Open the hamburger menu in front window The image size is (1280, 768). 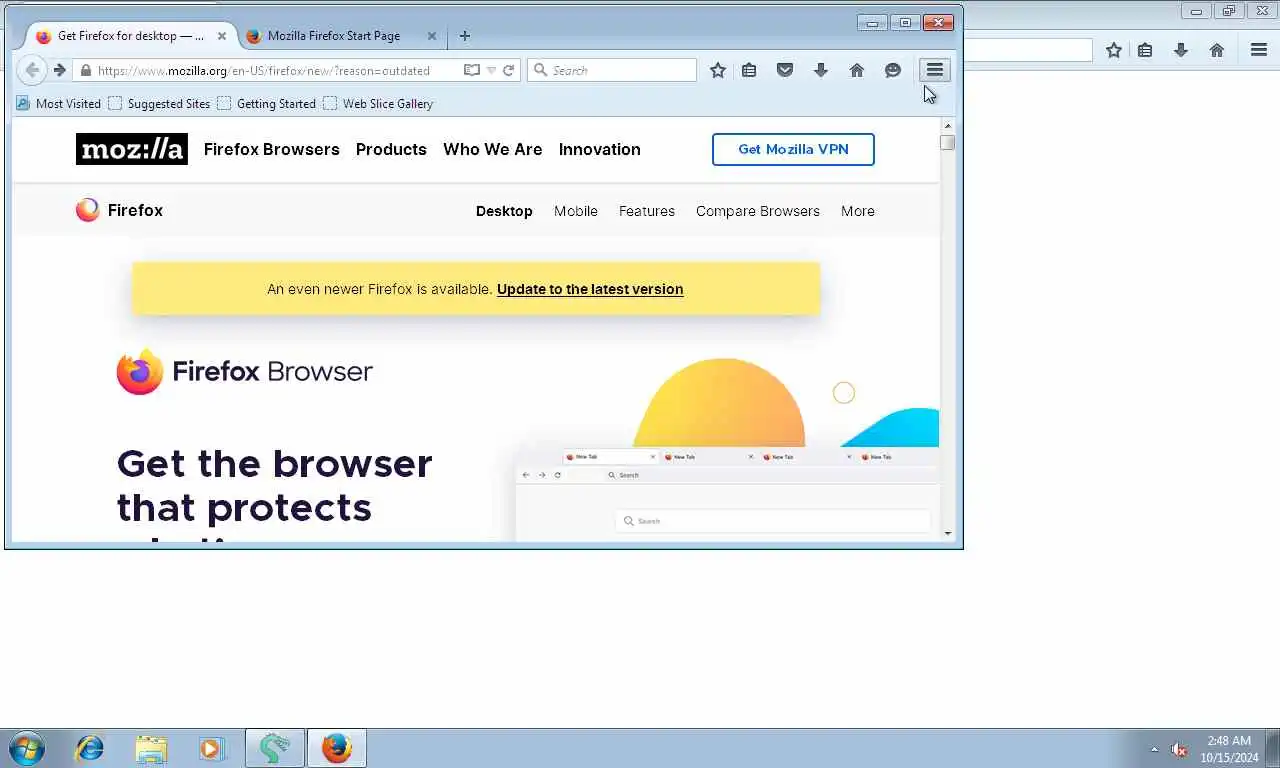pos(935,70)
